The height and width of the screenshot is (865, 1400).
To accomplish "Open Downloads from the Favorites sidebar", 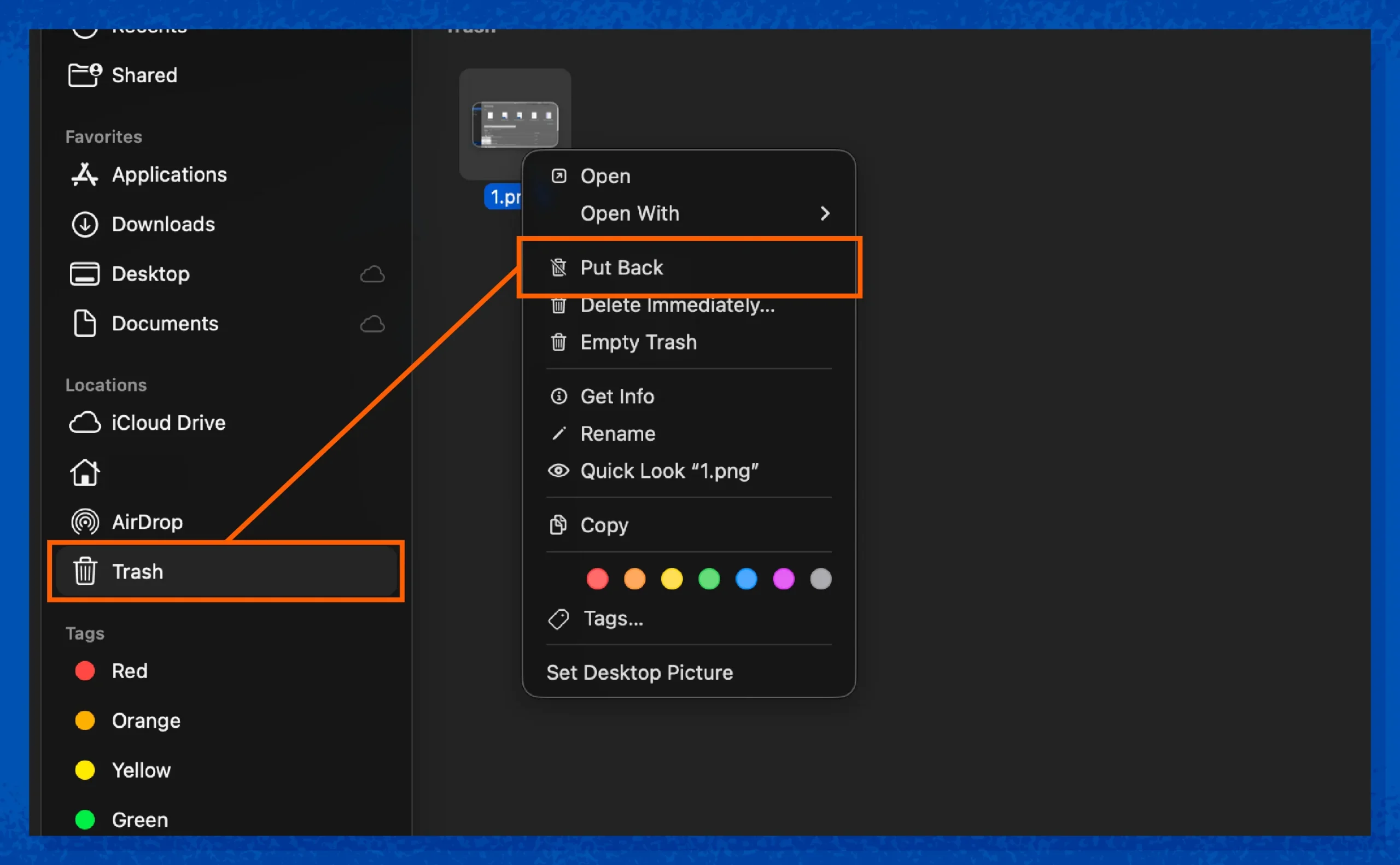I will pos(164,224).
